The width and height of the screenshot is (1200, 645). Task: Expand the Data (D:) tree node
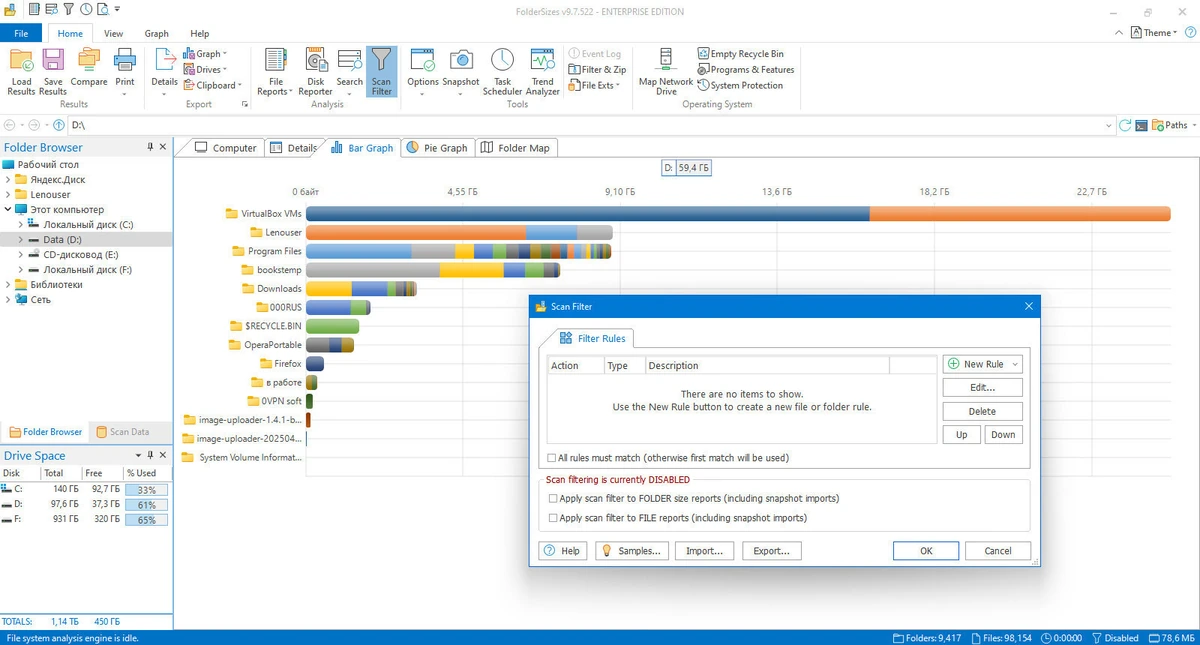[x=21, y=240]
